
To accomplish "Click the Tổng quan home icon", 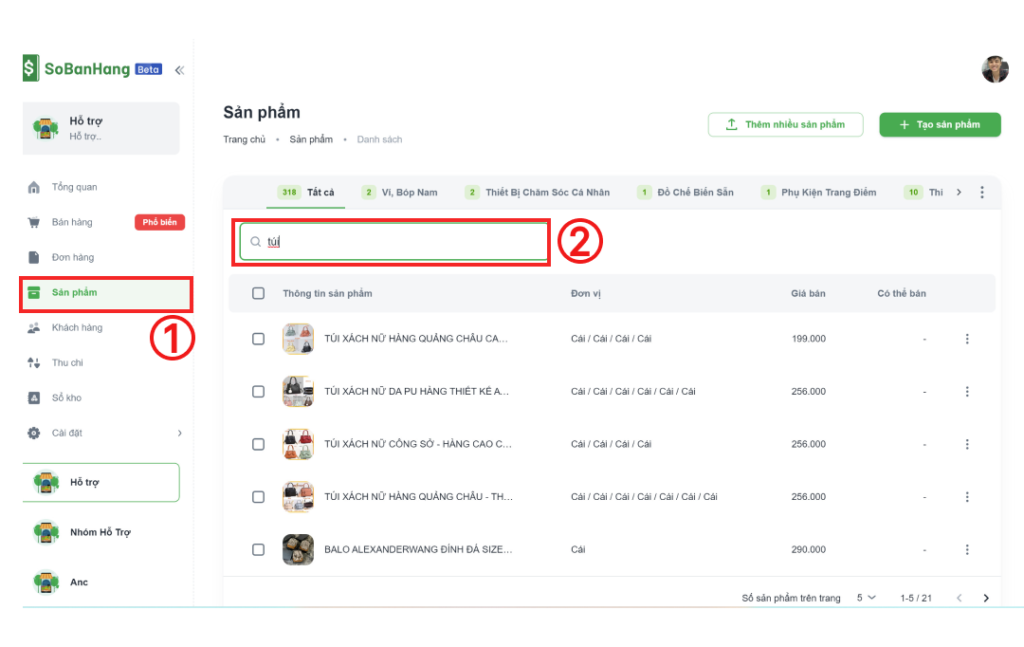I will pos(34,188).
